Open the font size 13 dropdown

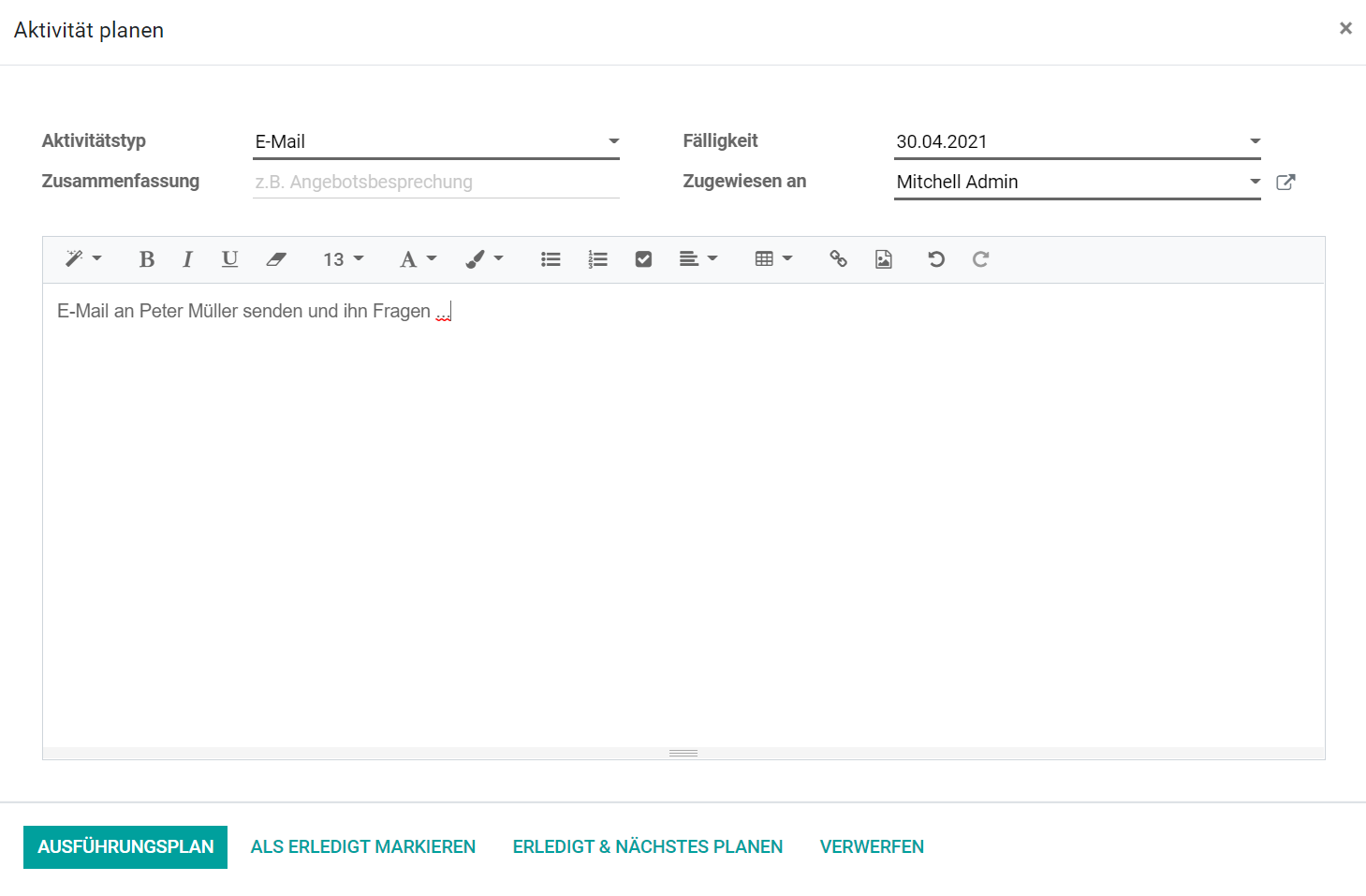point(343,259)
